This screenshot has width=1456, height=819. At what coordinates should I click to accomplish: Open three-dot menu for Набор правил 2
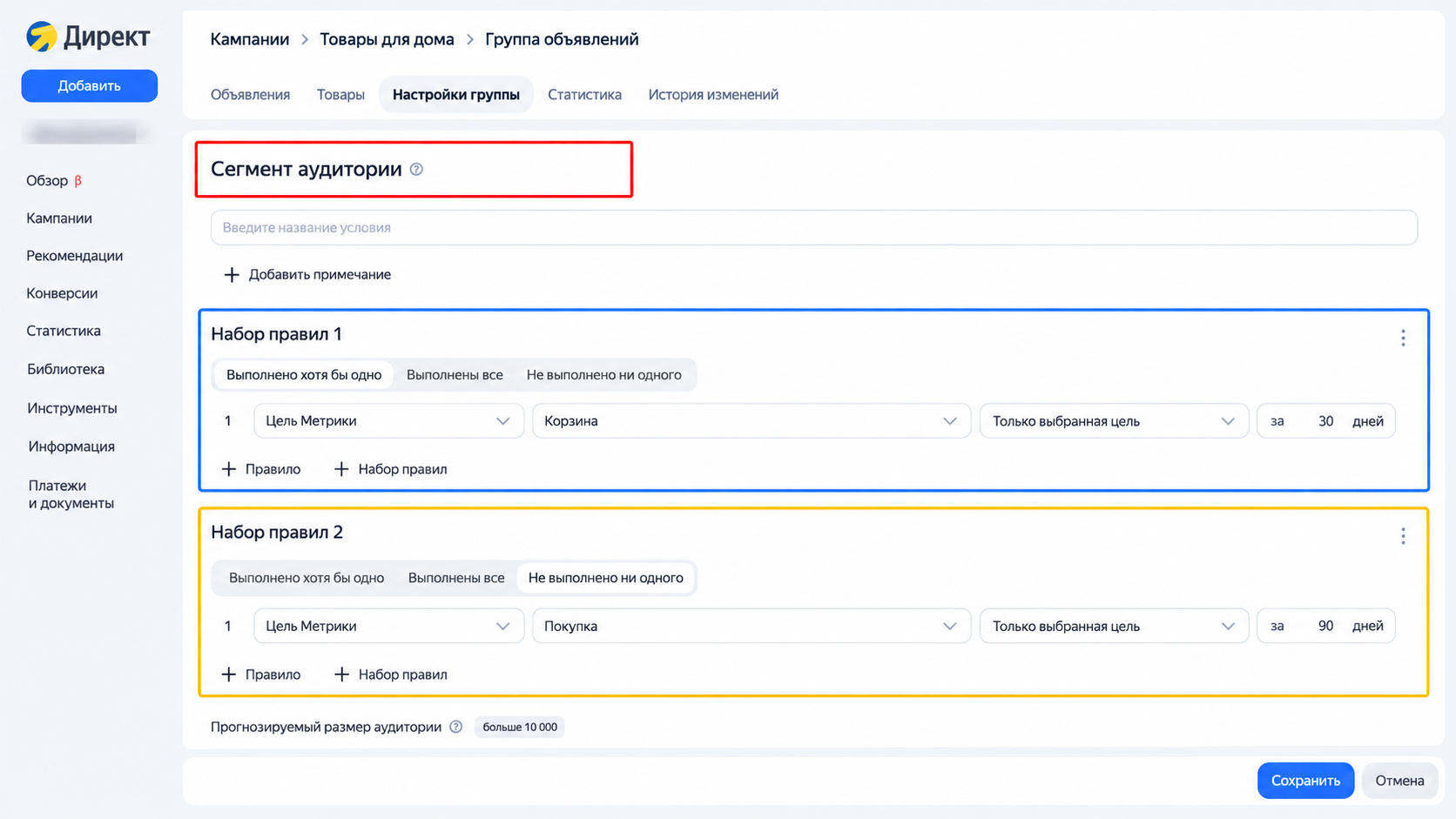(1403, 536)
